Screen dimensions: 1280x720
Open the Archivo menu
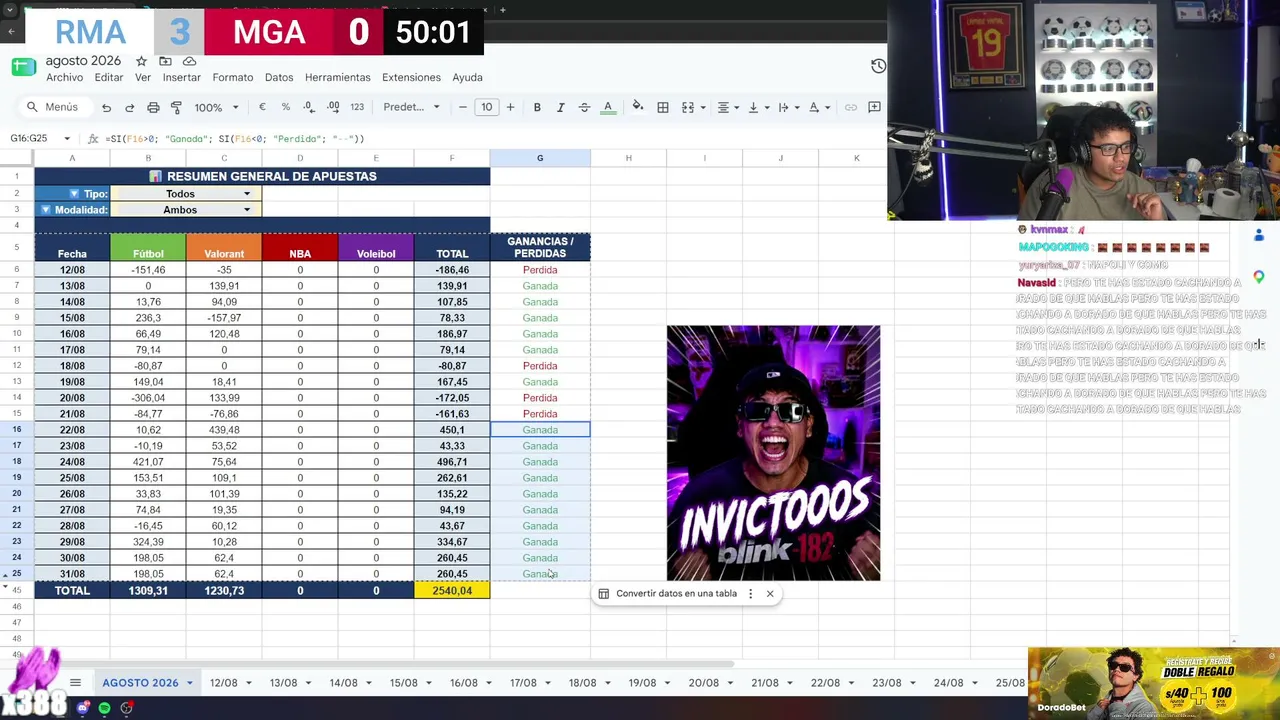(x=65, y=78)
